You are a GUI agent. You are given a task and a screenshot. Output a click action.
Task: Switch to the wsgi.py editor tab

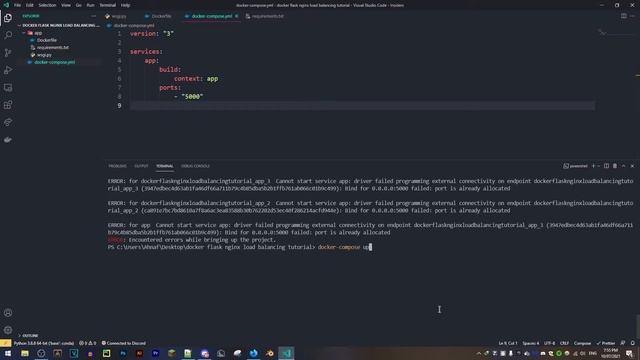click(119, 16)
